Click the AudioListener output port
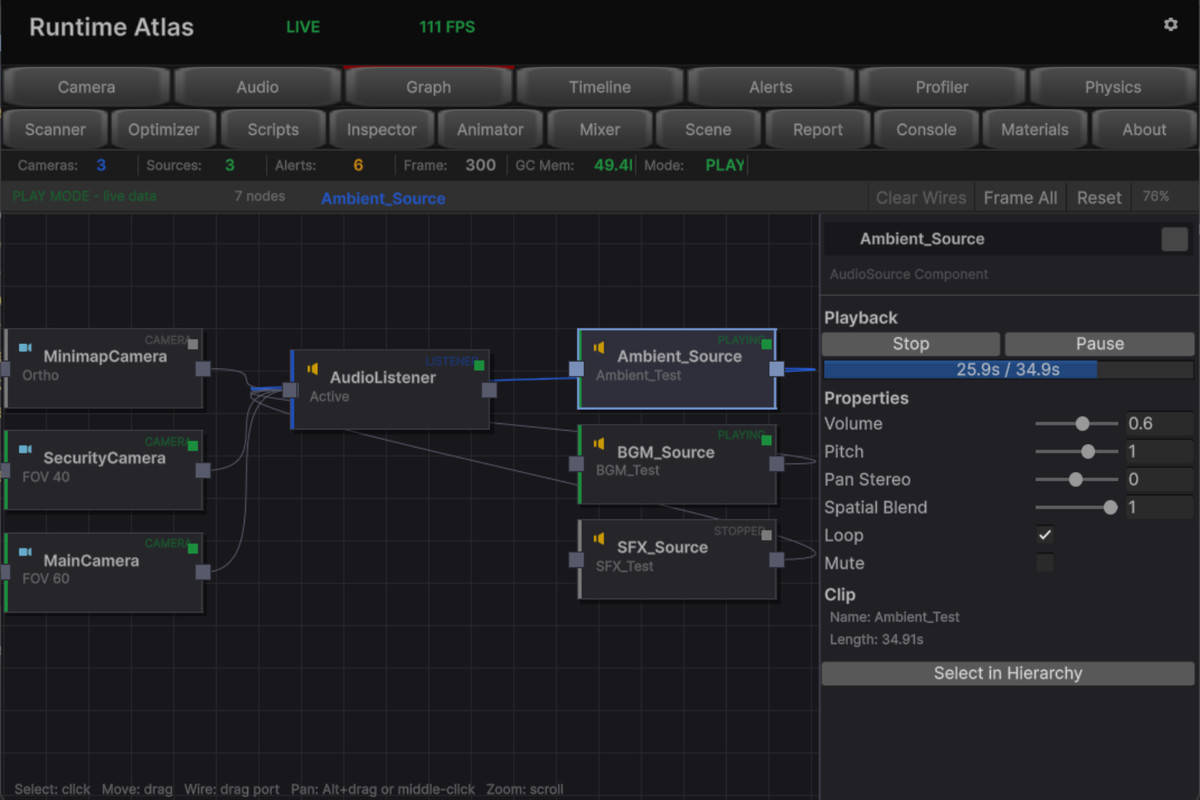1200x800 pixels. [x=489, y=390]
